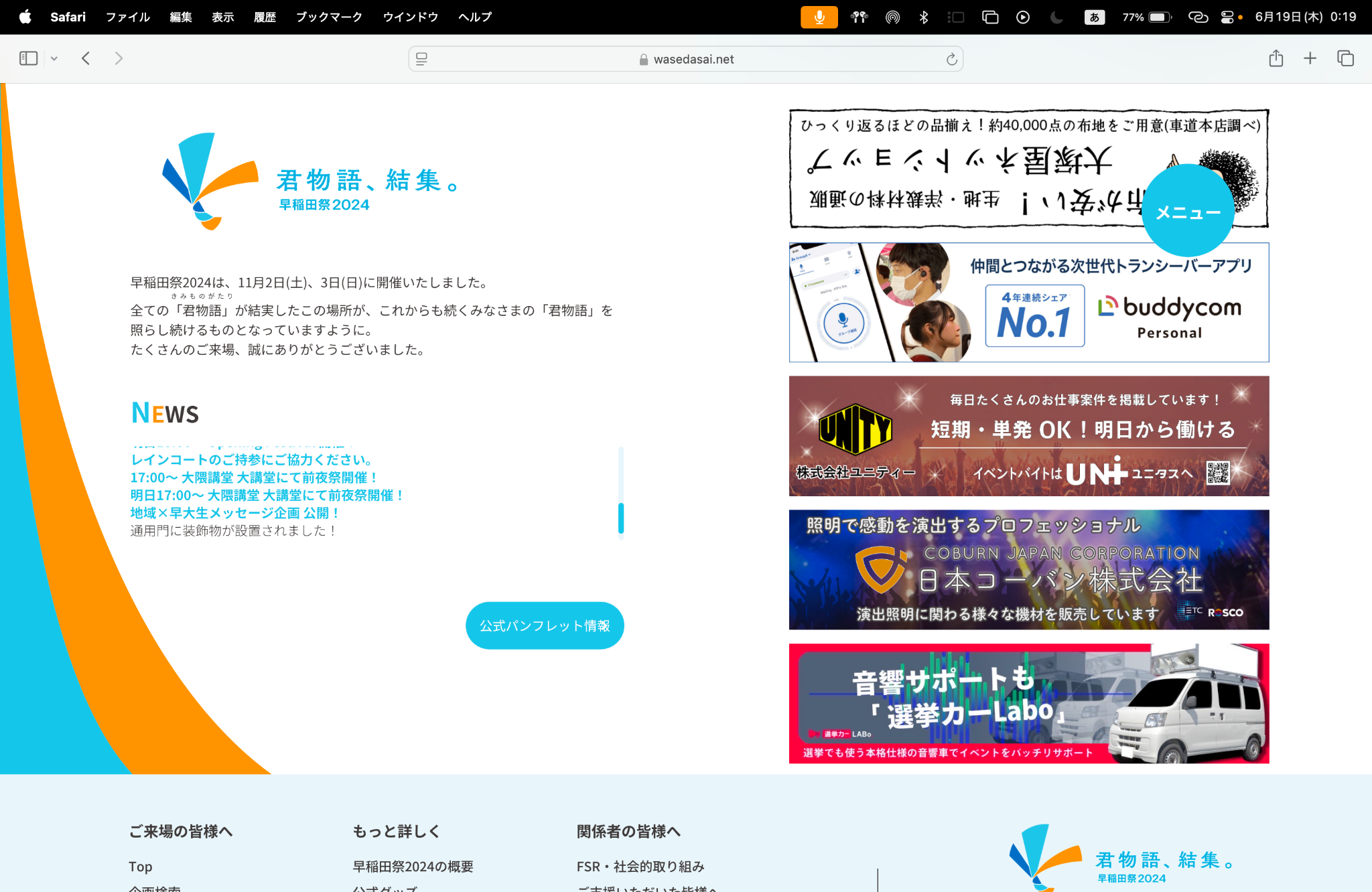Open the buddycom Personal banner ad
Screen dimensions: 1372x892
(x=1029, y=302)
